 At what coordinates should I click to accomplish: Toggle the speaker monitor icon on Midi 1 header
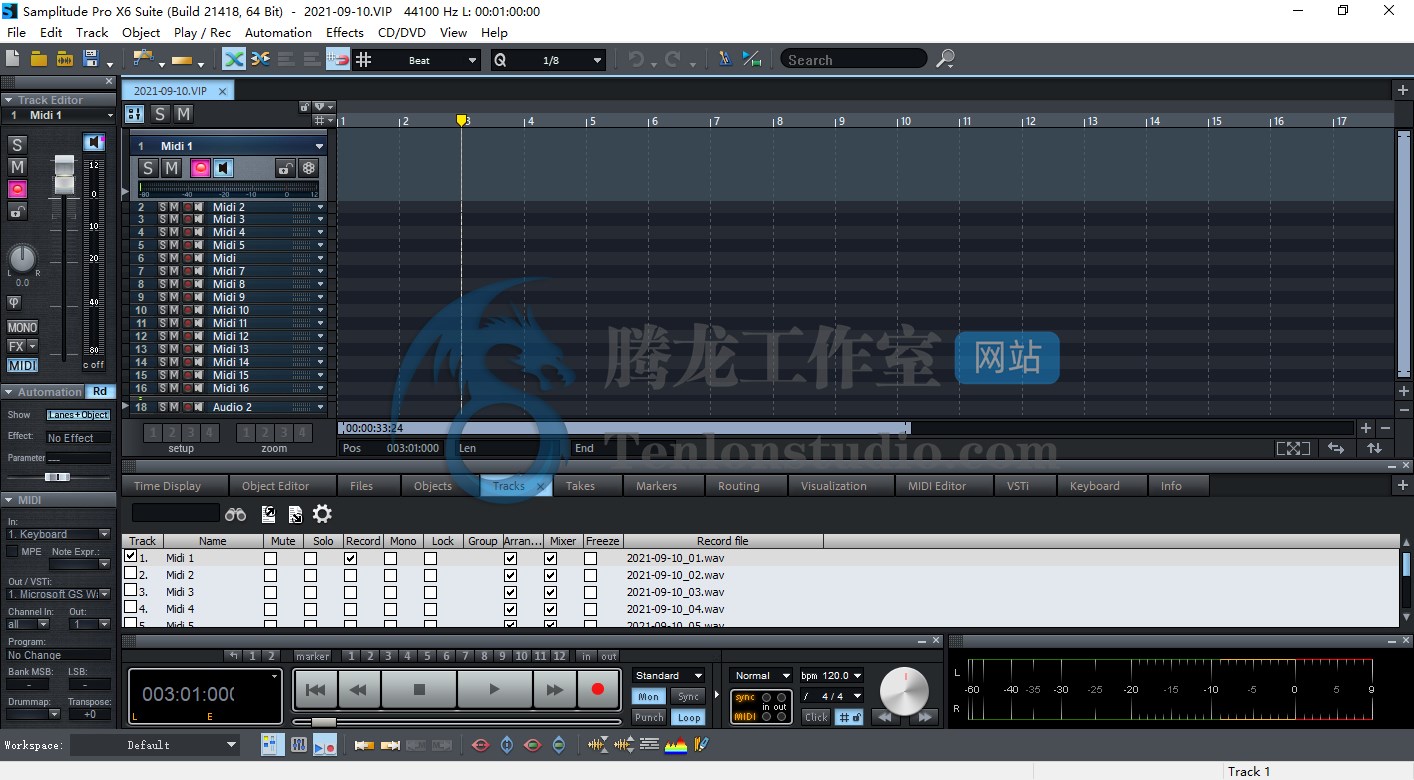pyautogui.click(x=224, y=168)
